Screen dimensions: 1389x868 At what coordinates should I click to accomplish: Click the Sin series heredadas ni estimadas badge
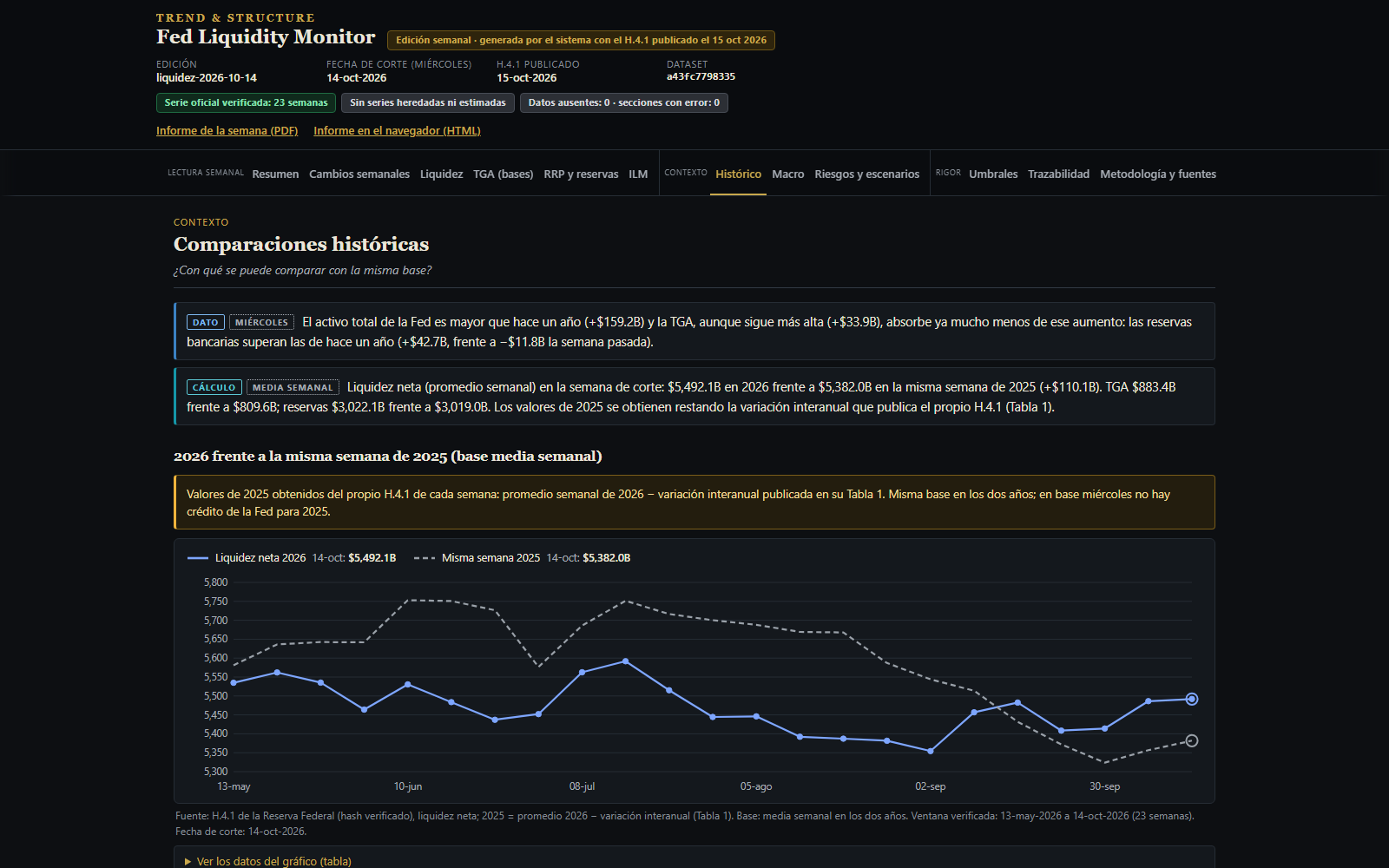click(428, 102)
